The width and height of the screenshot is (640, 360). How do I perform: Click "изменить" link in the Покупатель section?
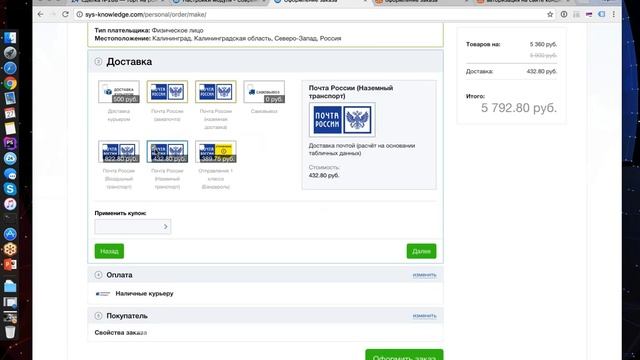pyautogui.click(x=424, y=316)
